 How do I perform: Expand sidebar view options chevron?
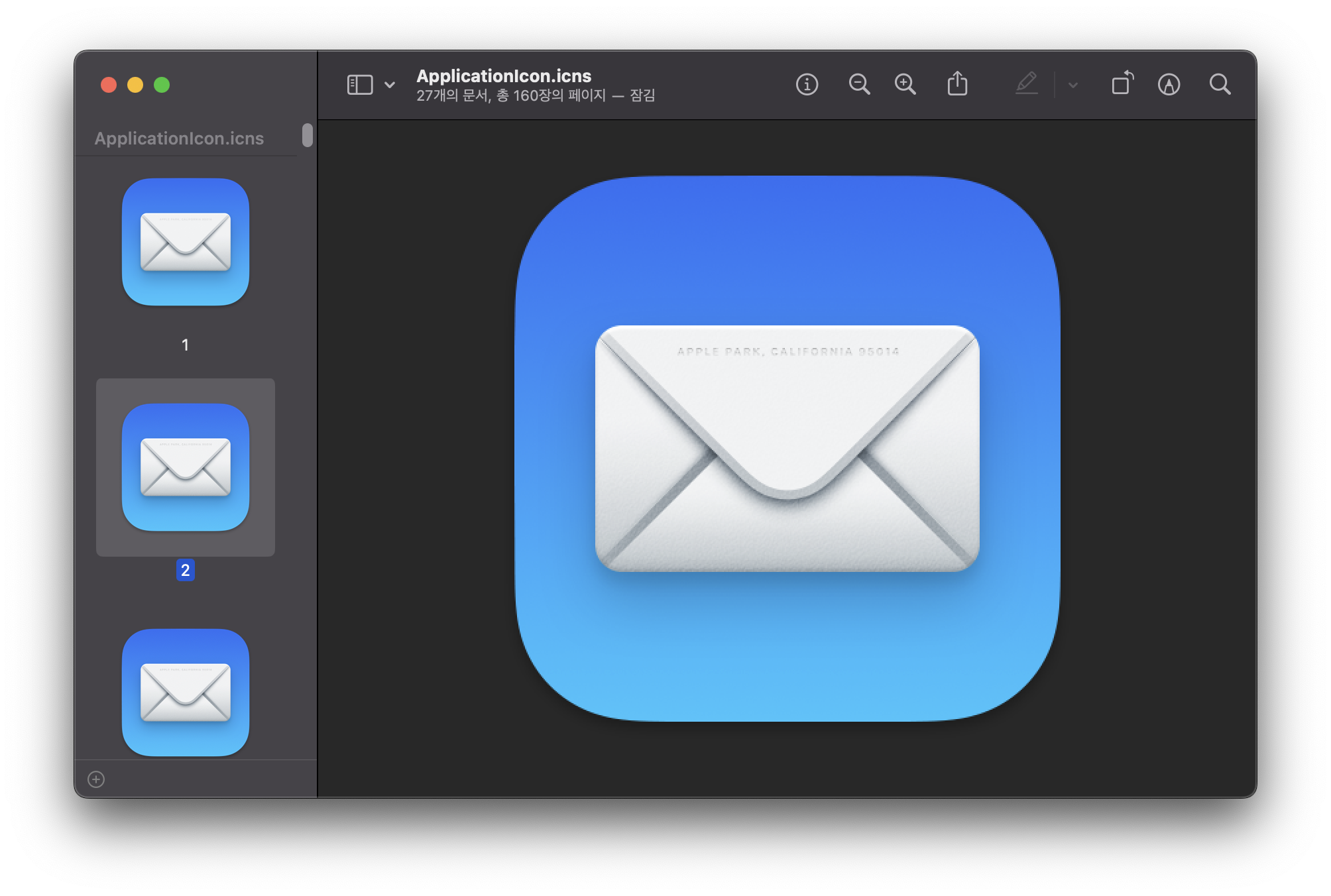390,85
